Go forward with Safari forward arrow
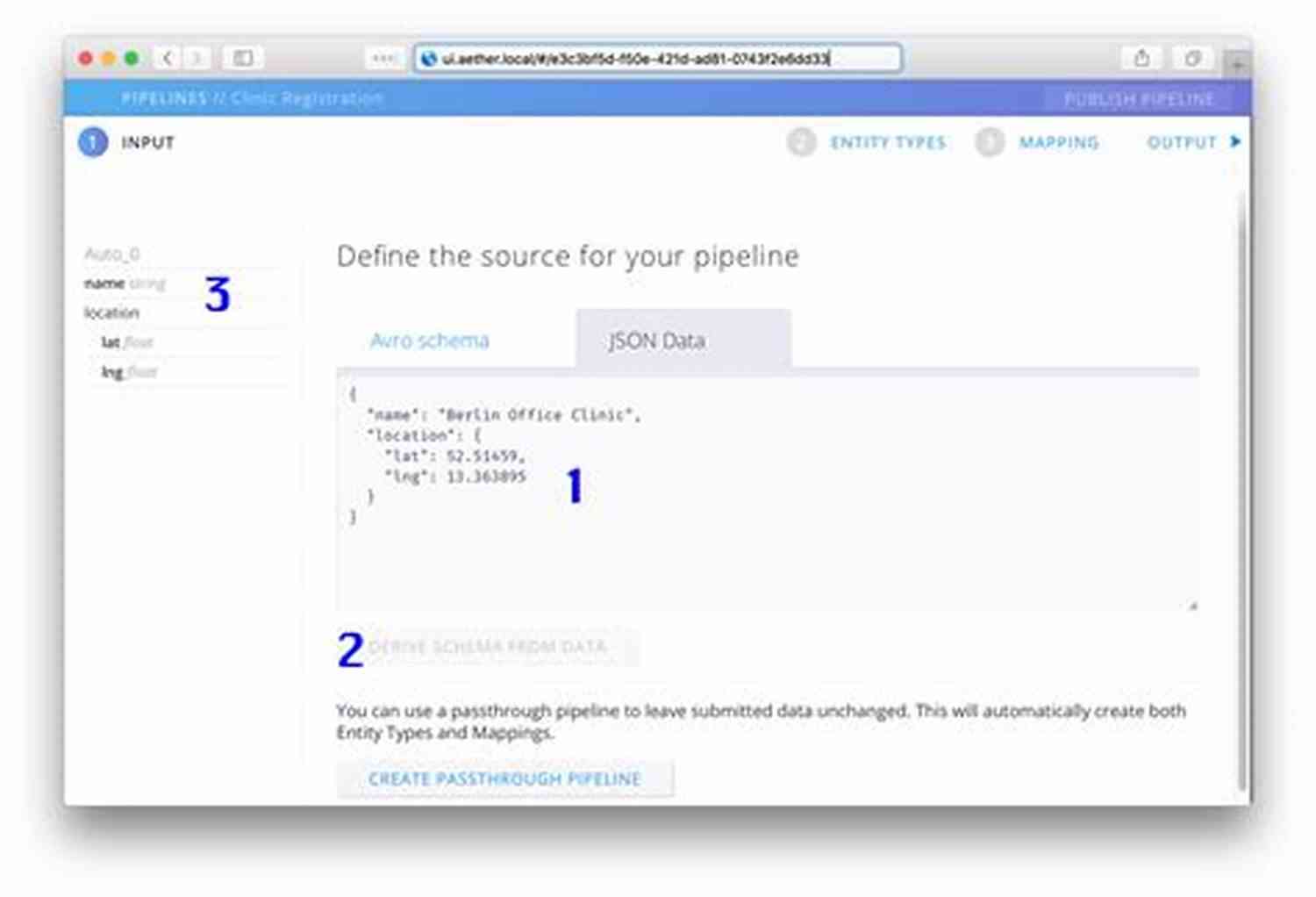The width and height of the screenshot is (1316, 897). (x=197, y=58)
